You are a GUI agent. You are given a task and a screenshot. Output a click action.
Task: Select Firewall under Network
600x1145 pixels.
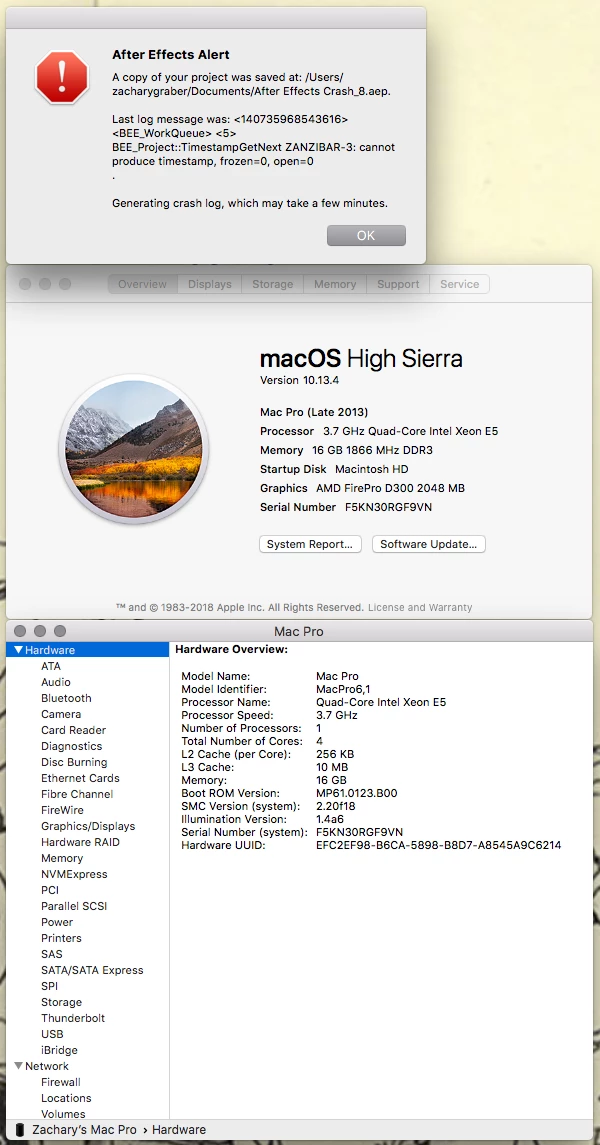tap(61, 1082)
